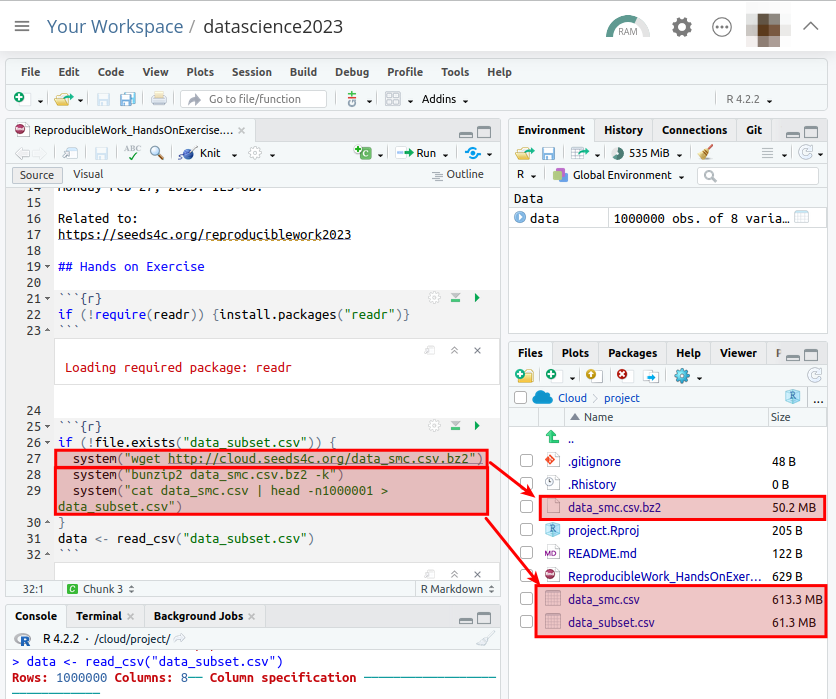Image resolution: width=836 pixels, height=699 pixels.
Task: Check the project.Rproj file checkbox
Action: (526, 529)
